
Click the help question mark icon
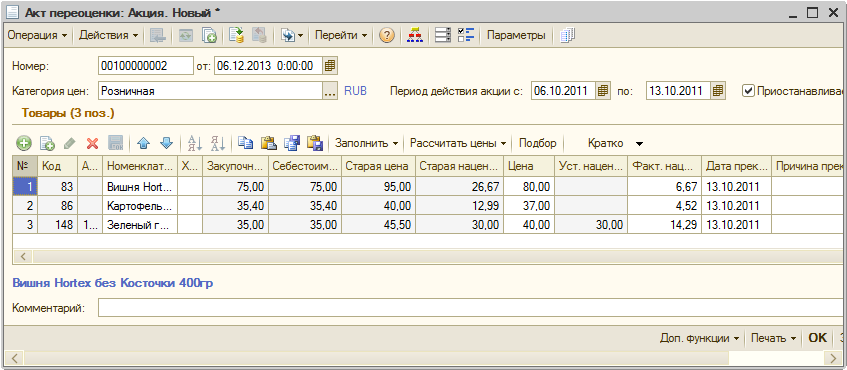coord(386,36)
